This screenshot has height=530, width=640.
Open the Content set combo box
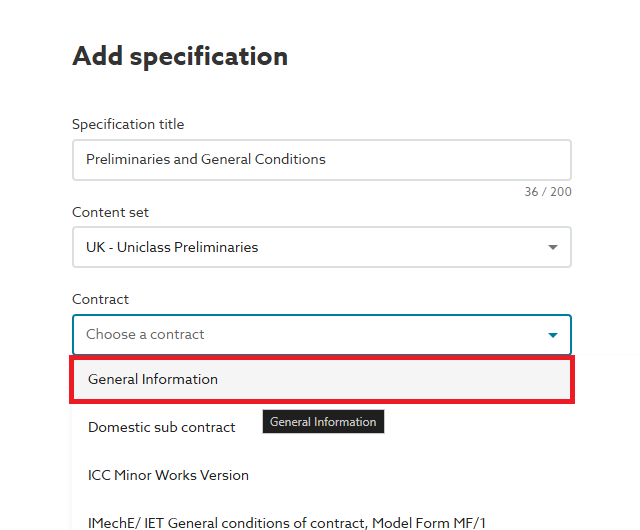(321, 247)
